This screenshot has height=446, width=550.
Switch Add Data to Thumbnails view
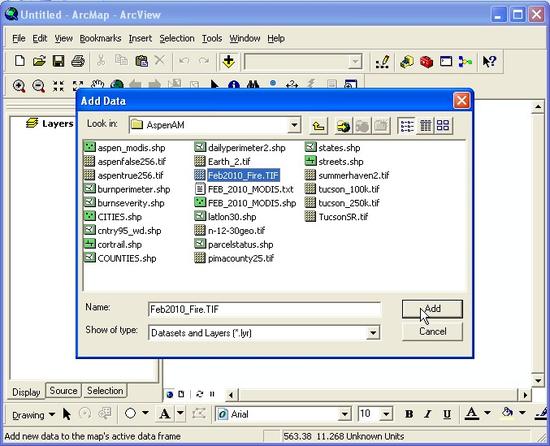tap(443, 126)
